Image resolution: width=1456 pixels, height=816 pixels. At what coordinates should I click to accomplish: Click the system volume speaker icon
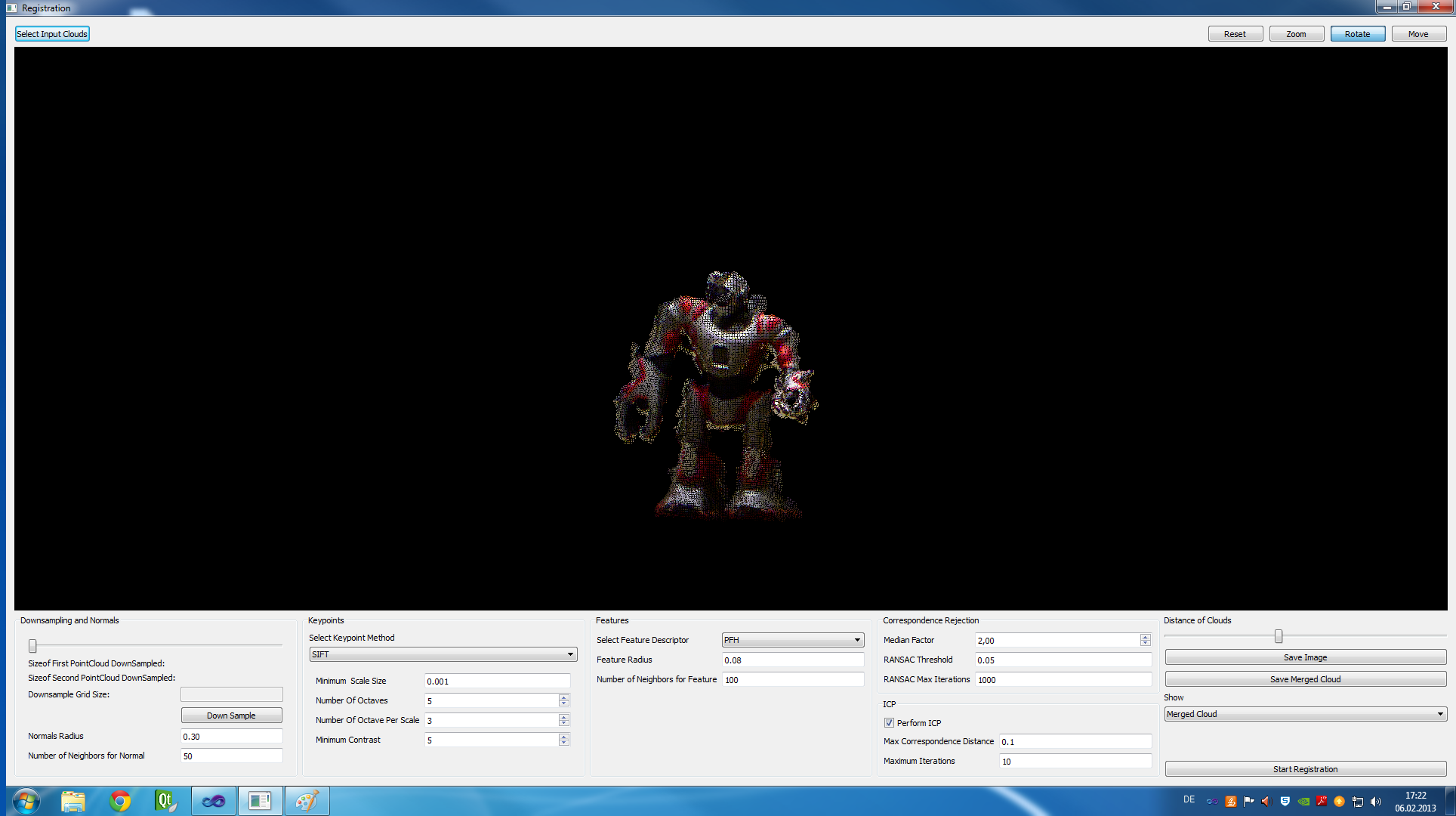[x=1375, y=802]
